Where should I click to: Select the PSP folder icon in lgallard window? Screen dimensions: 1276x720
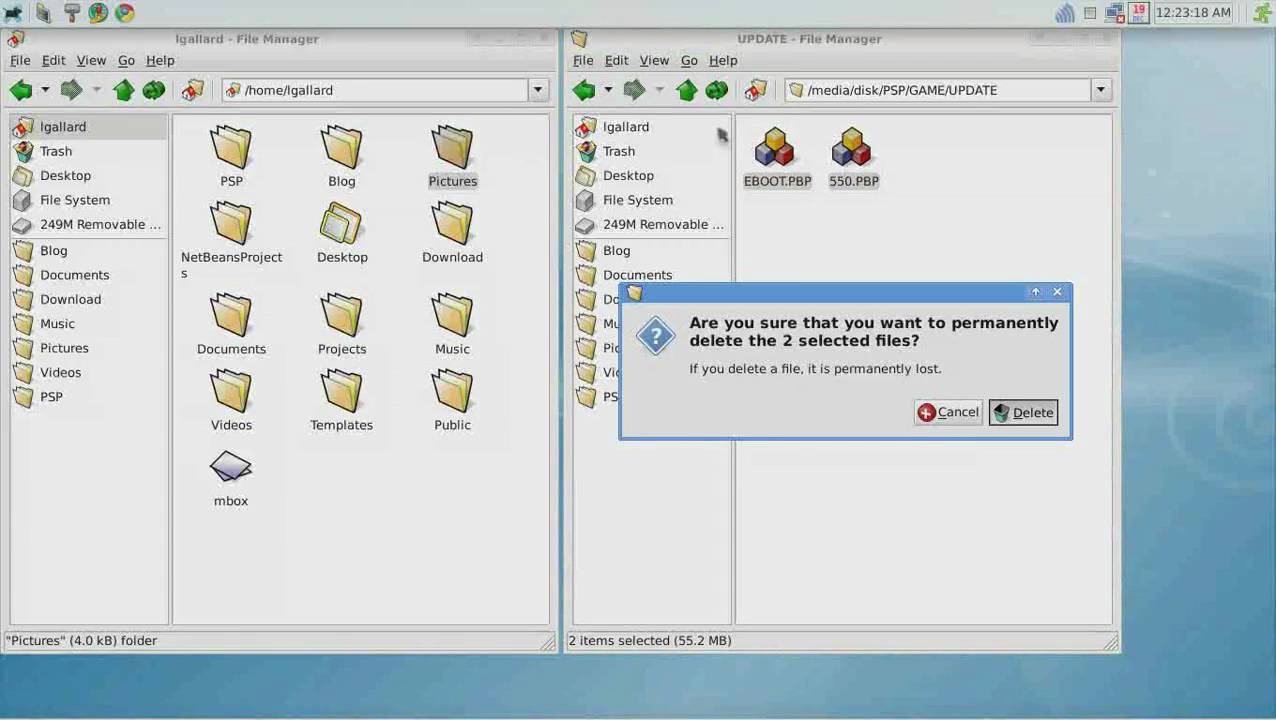point(231,148)
